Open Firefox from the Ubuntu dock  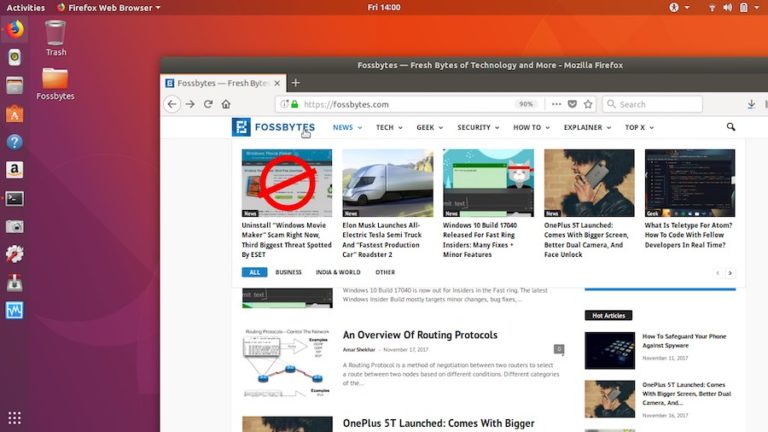coord(15,29)
